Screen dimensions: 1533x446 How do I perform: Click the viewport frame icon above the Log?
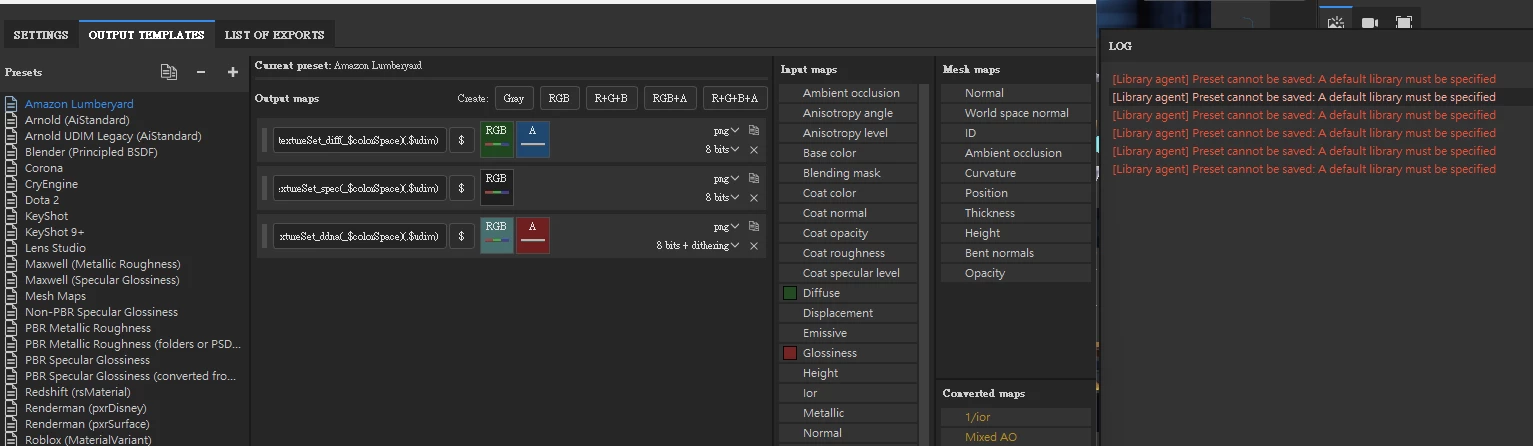point(1404,23)
